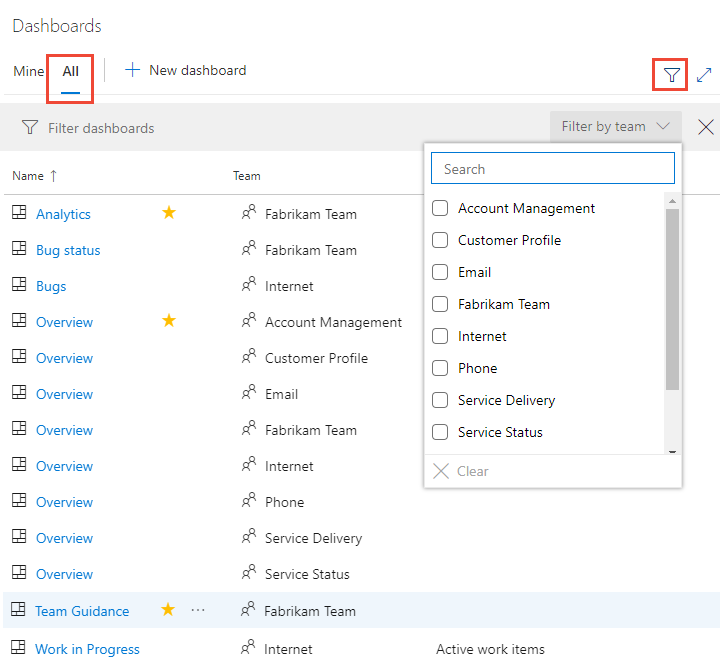The image size is (720, 664).
Task: Check the Fabrikam Team checkbox
Action: coord(440,304)
